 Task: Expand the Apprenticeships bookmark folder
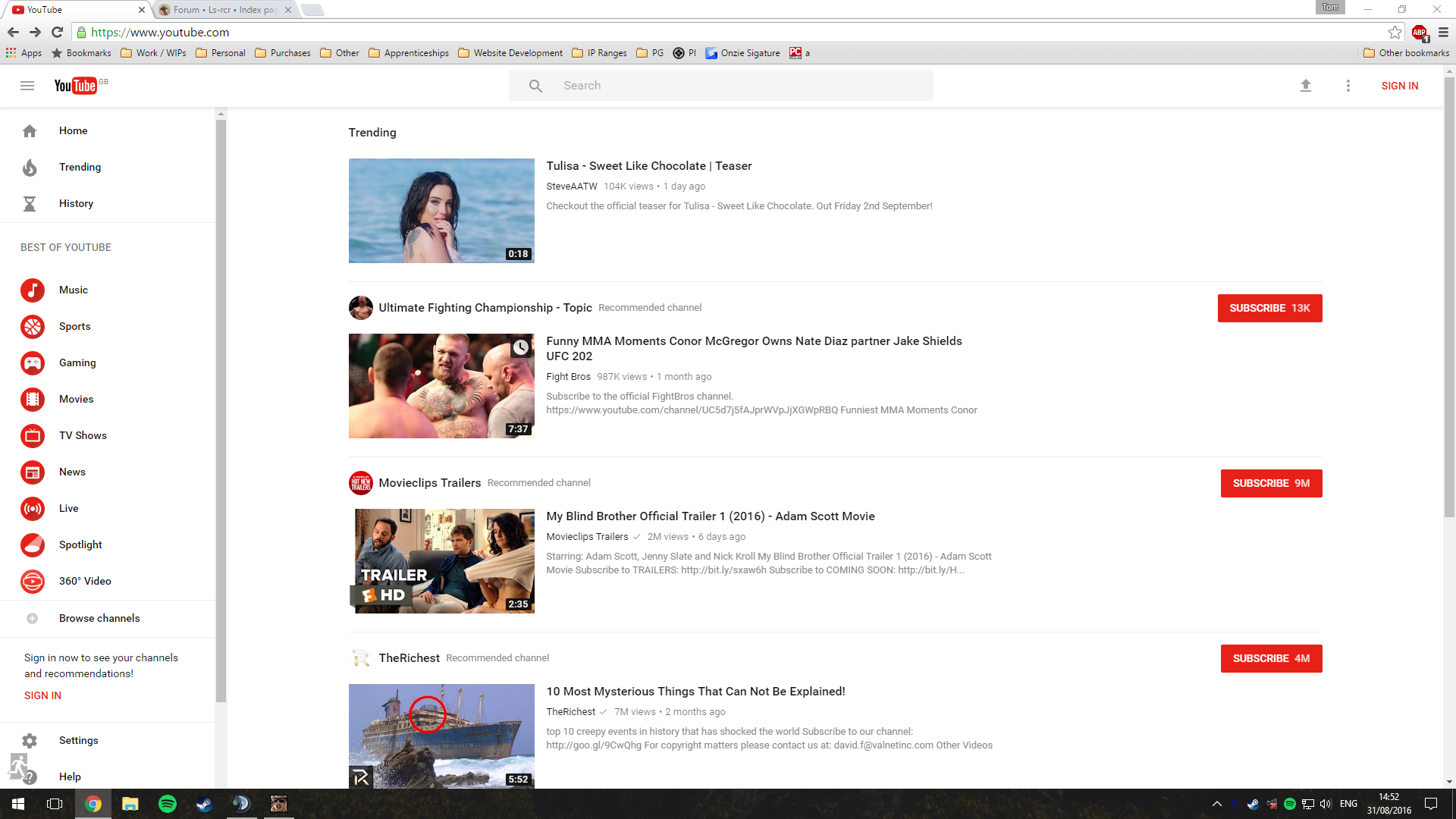409,53
